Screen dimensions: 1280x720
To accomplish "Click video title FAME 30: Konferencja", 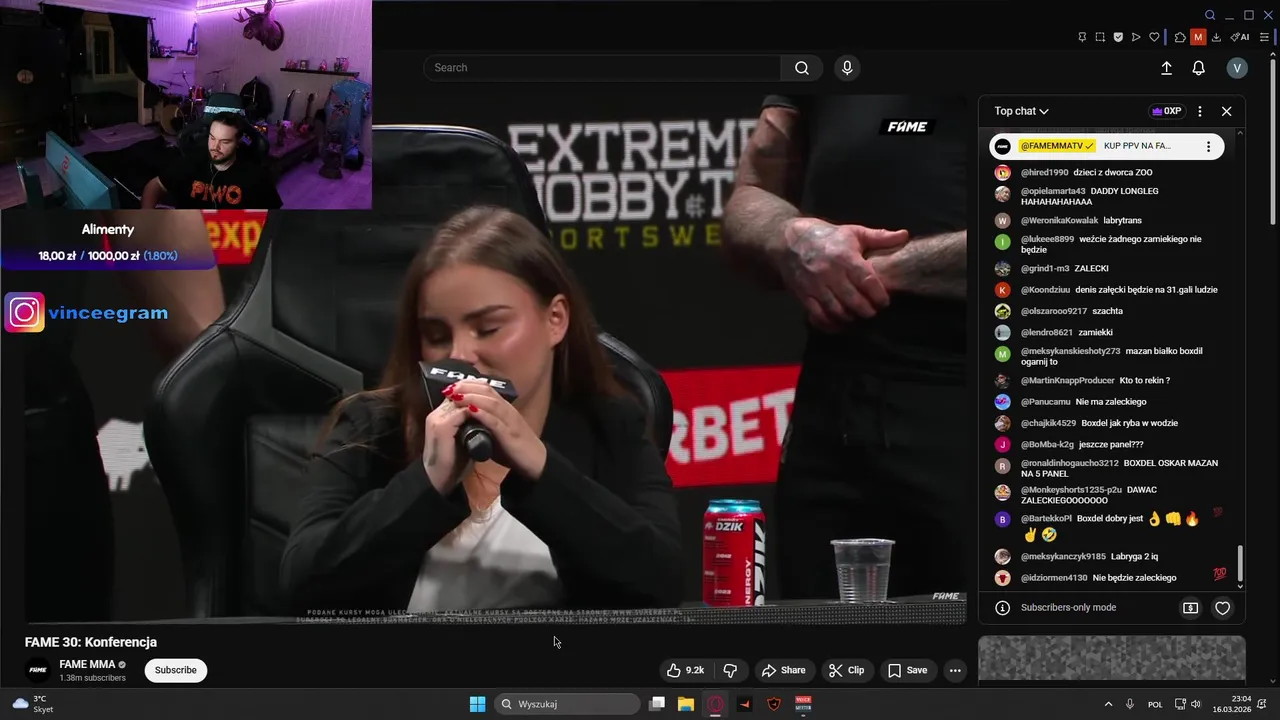I will pos(91,642).
